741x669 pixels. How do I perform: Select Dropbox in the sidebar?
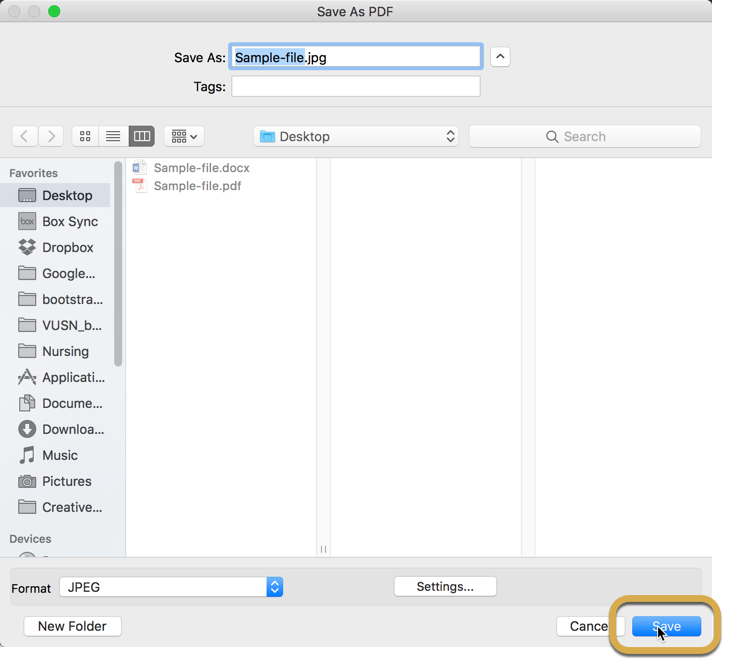67,247
